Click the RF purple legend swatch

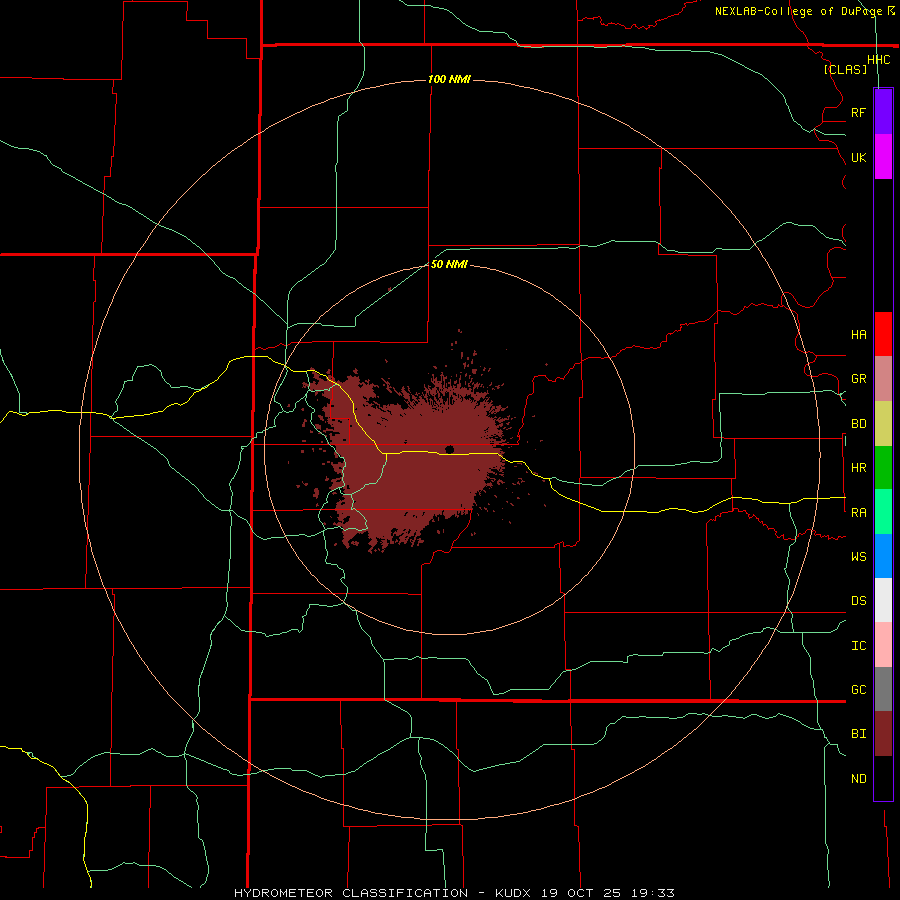pyautogui.click(x=883, y=112)
